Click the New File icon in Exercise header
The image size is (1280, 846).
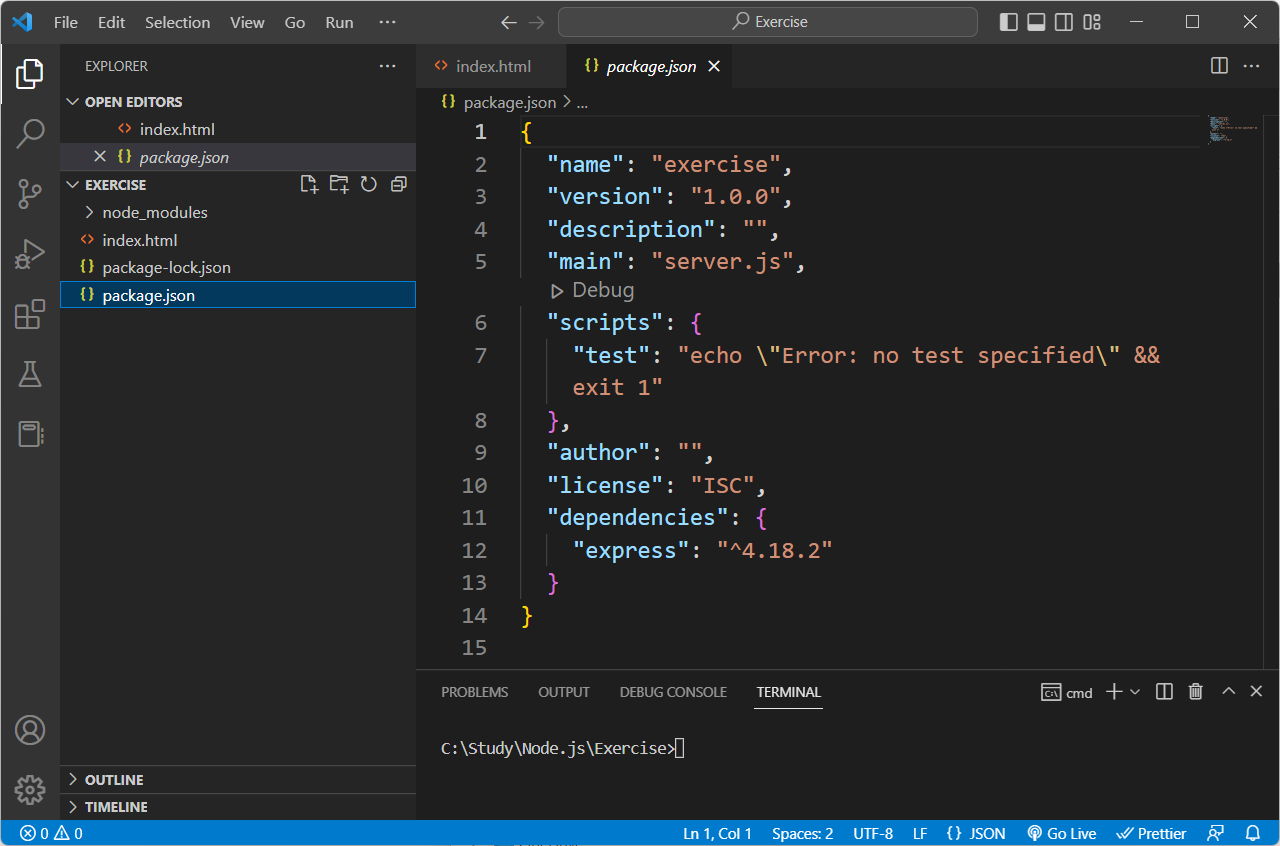point(310,184)
